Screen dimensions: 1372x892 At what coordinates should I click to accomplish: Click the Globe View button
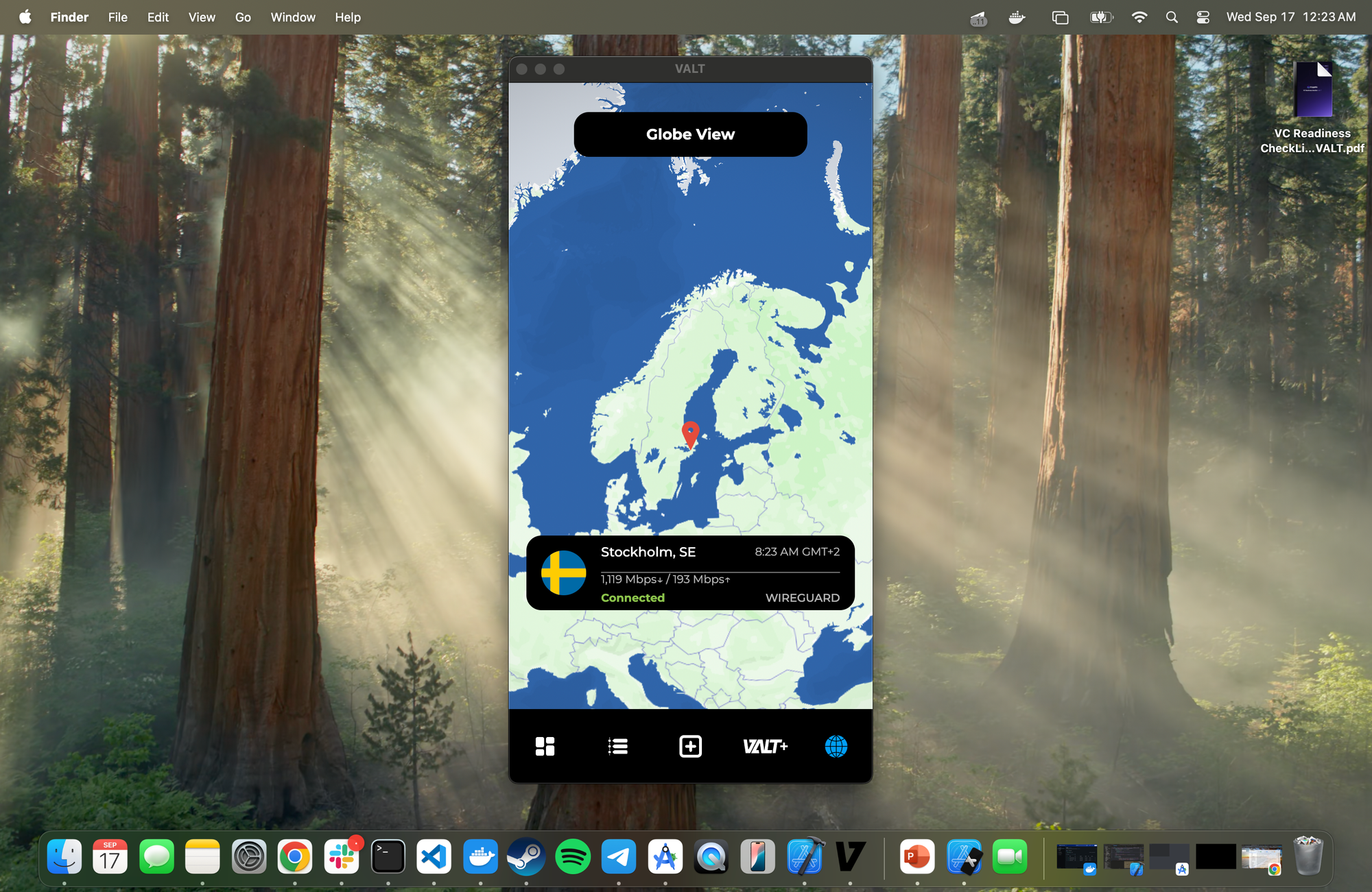(x=690, y=134)
